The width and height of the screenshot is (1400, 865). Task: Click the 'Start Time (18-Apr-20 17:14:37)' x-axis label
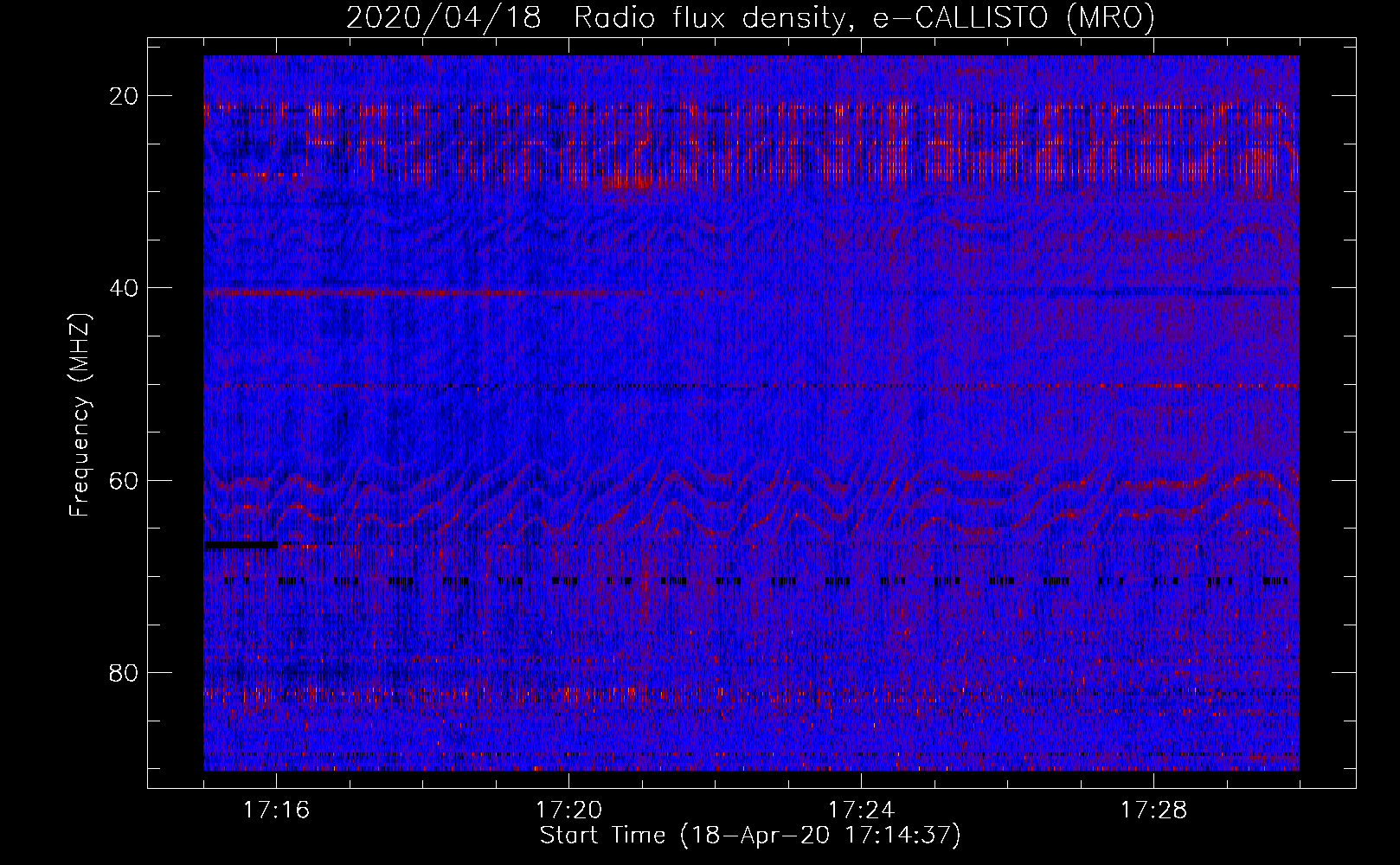click(x=750, y=836)
